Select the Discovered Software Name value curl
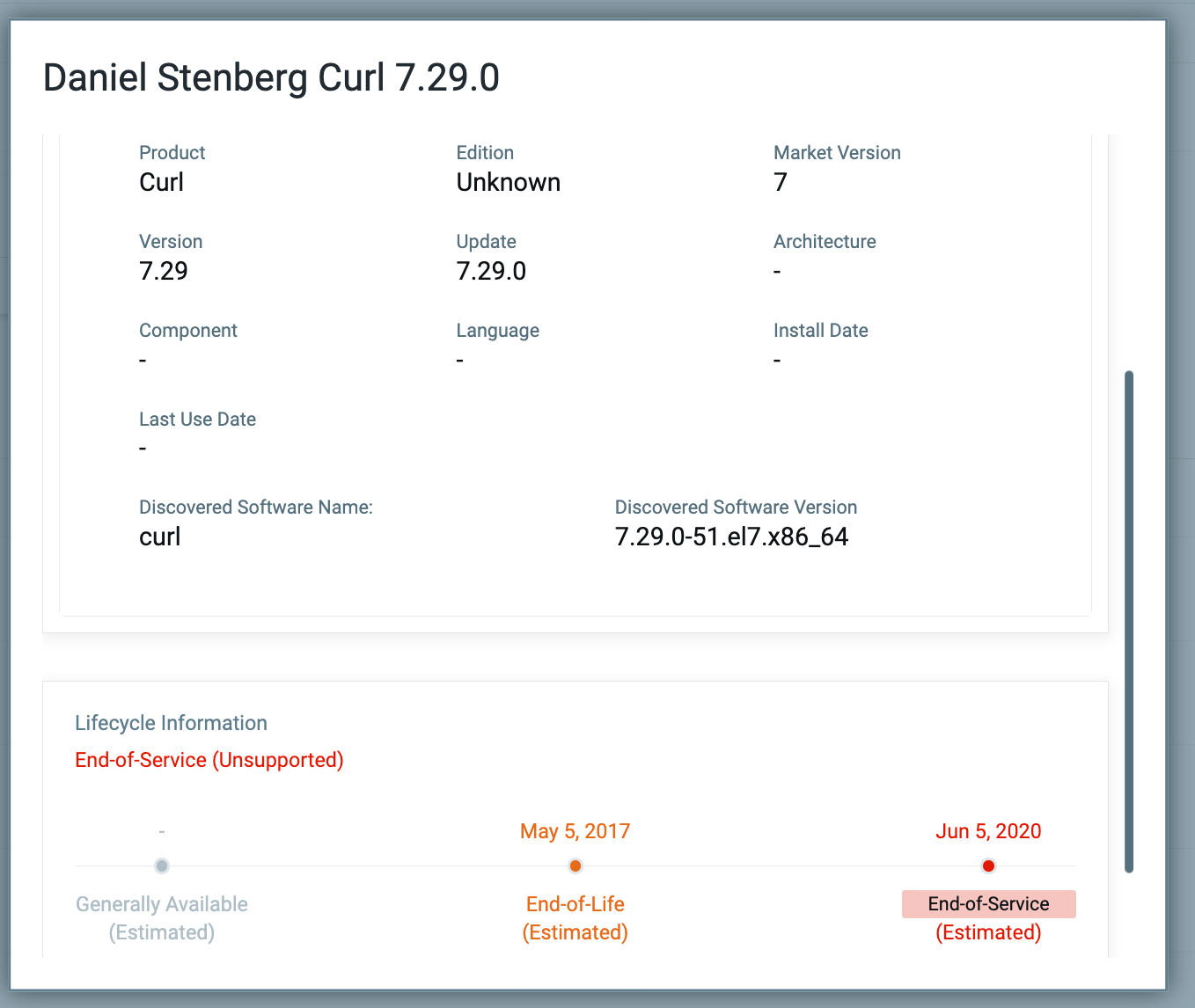The height and width of the screenshot is (1008, 1195). (x=159, y=537)
